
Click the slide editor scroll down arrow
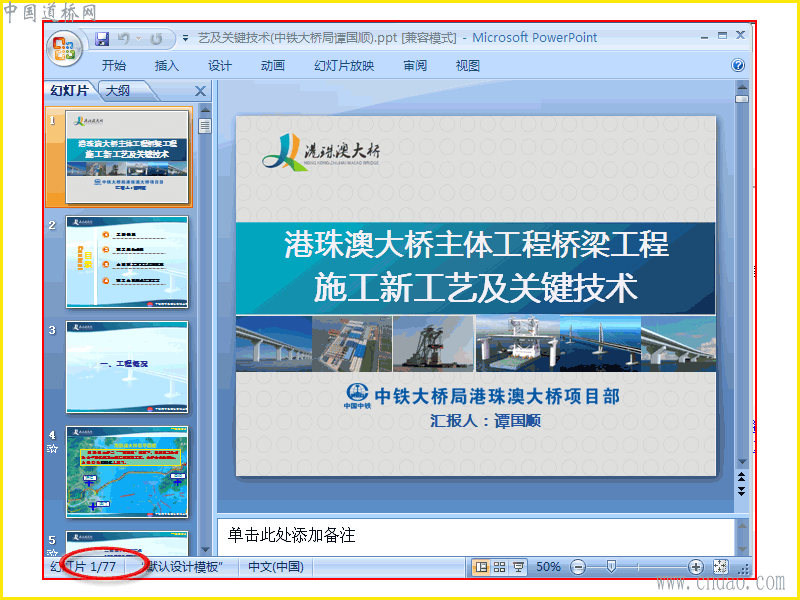click(742, 462)
